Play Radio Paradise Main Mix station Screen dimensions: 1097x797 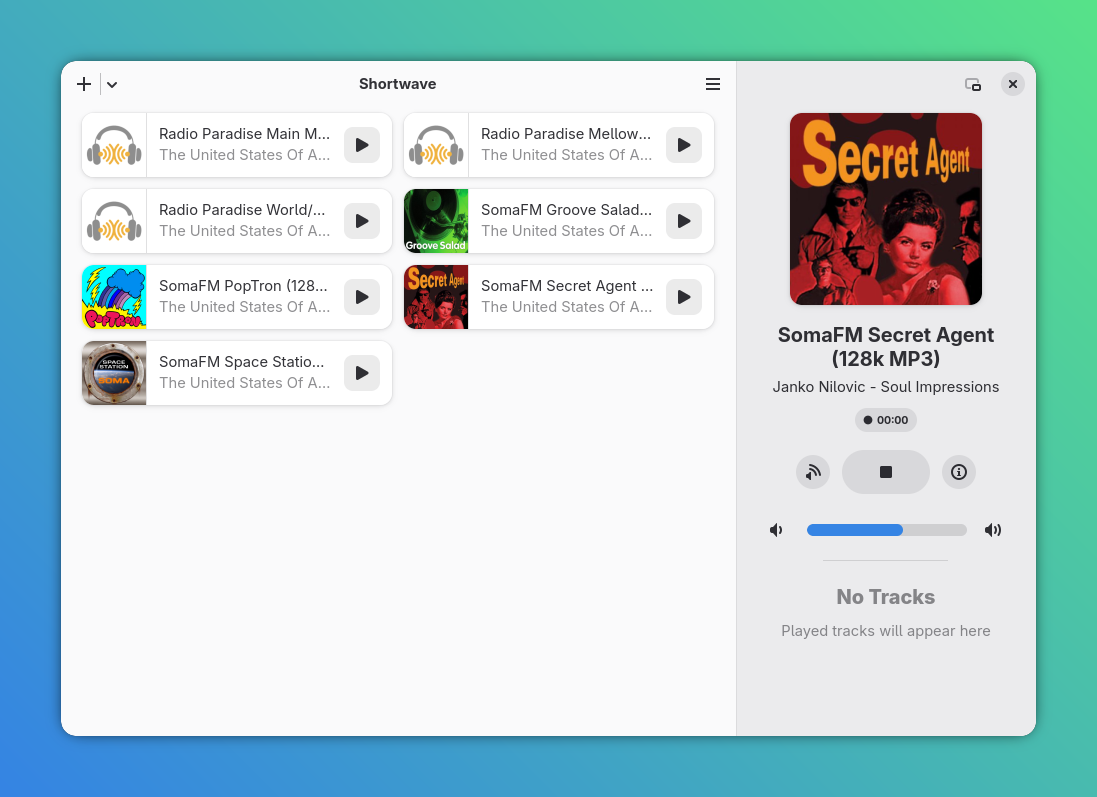[x=361, y=145]
